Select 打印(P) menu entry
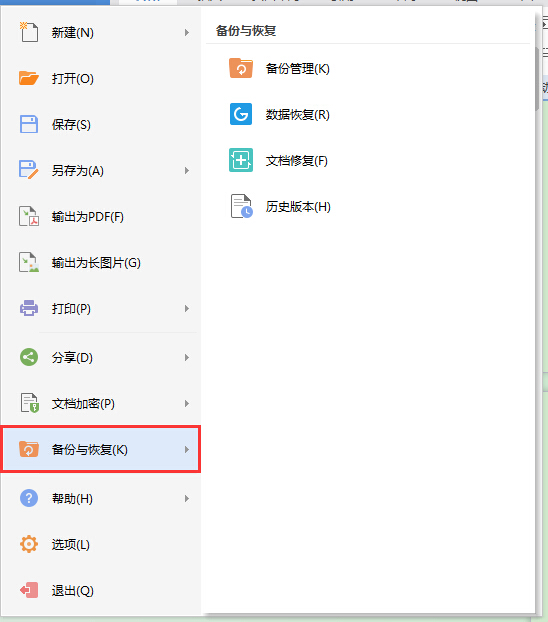Image resolution: width=548 pixels, height=622 pixels. coord(101,309)
